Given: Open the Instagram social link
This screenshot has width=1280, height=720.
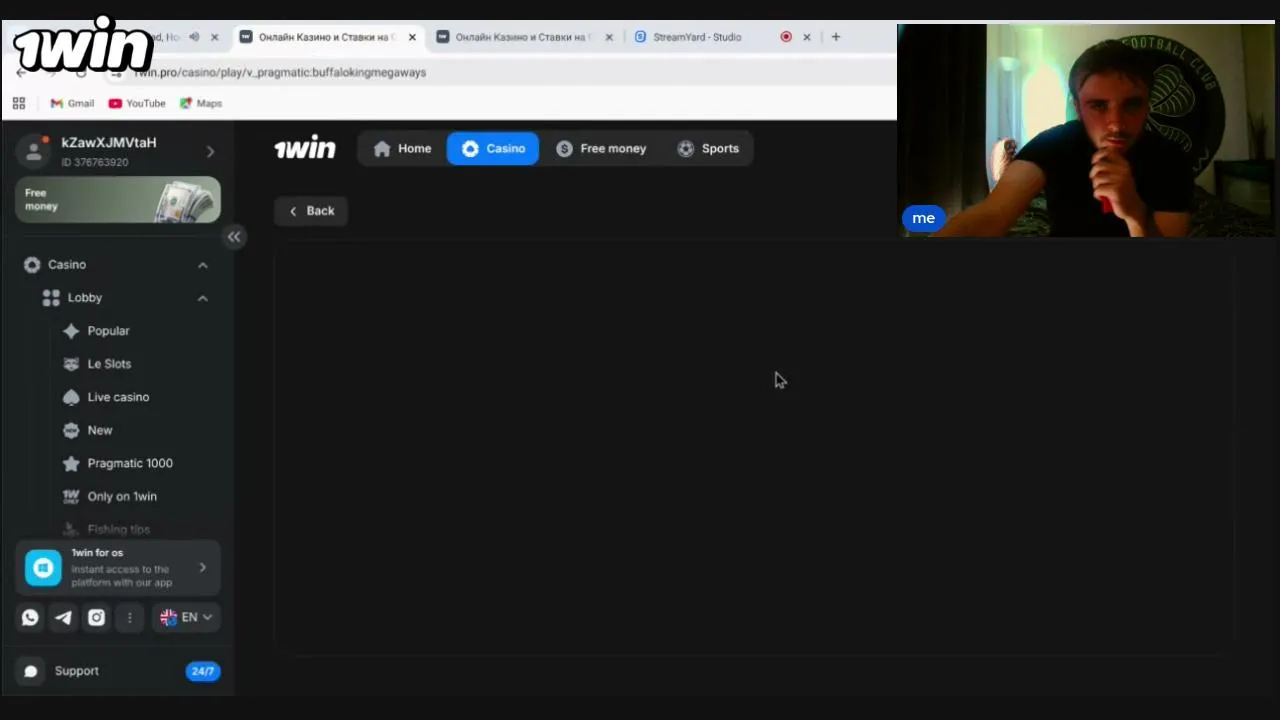Looking at the screenshot, I should pos(96,618).
